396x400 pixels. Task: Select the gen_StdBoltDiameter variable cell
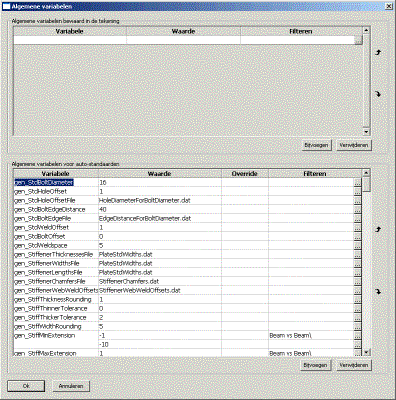click(56, 182)
